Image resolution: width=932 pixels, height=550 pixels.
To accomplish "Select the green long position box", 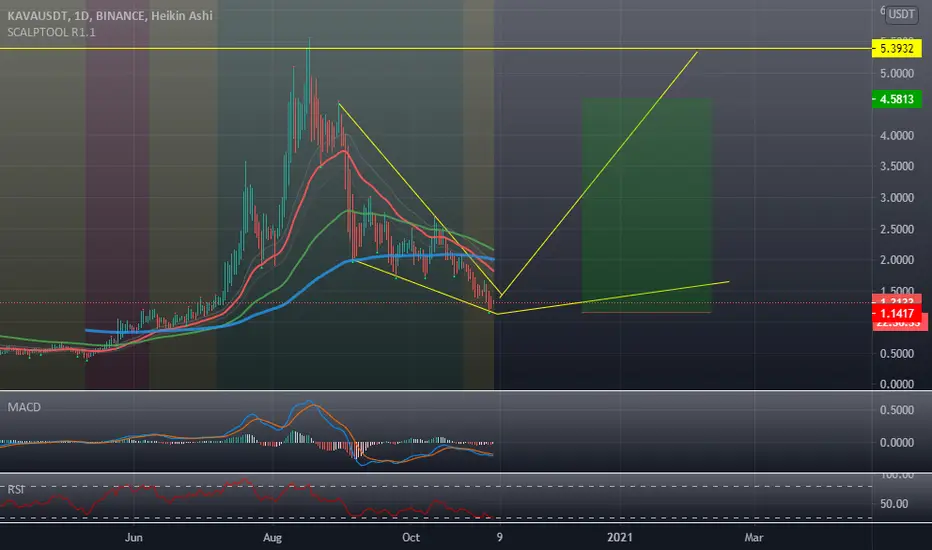I will click(x=647, y=205).
